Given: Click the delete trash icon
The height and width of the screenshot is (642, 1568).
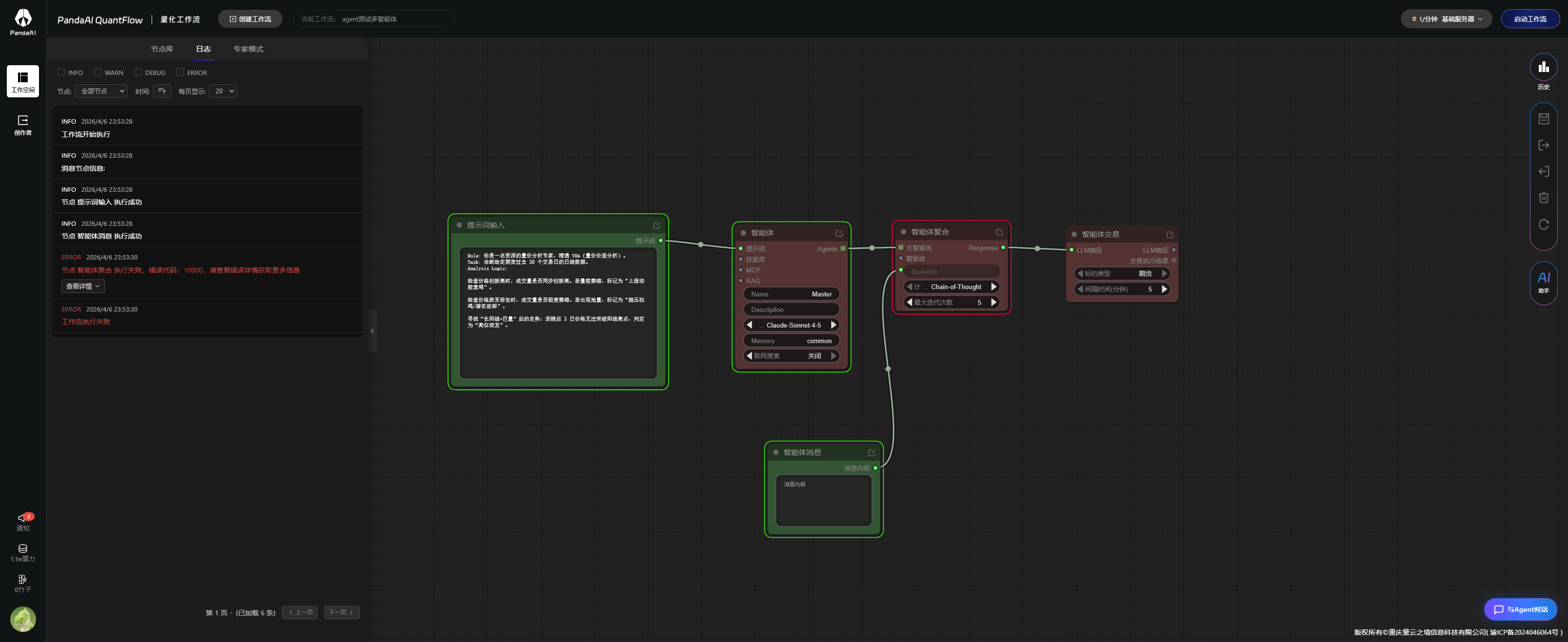Looking at the screenshot, I should 1543,198.
